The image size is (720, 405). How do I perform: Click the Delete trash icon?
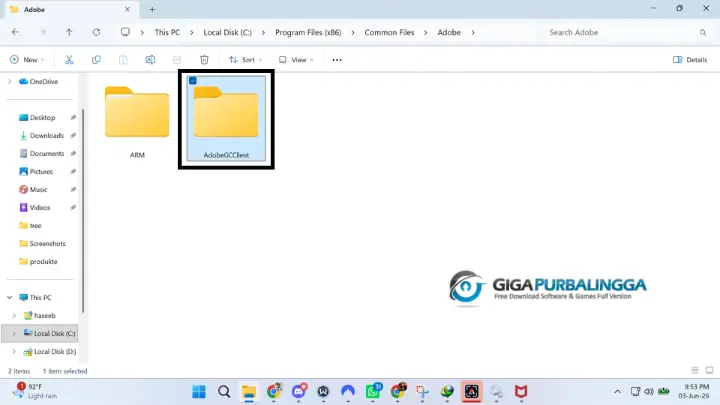[204, 60]
